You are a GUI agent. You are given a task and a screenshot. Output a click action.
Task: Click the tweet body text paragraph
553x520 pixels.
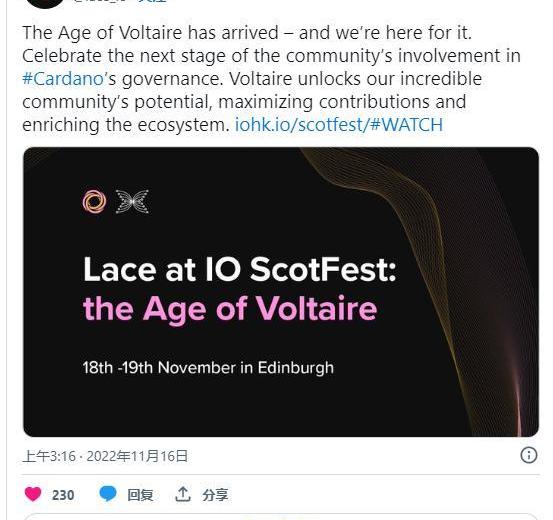(271, 79)
